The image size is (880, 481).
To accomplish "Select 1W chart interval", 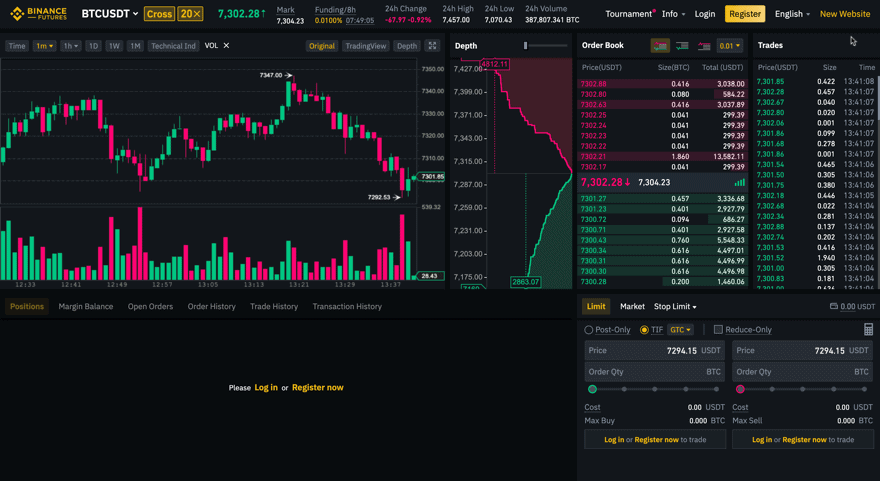I will click(x=114, y=46).
